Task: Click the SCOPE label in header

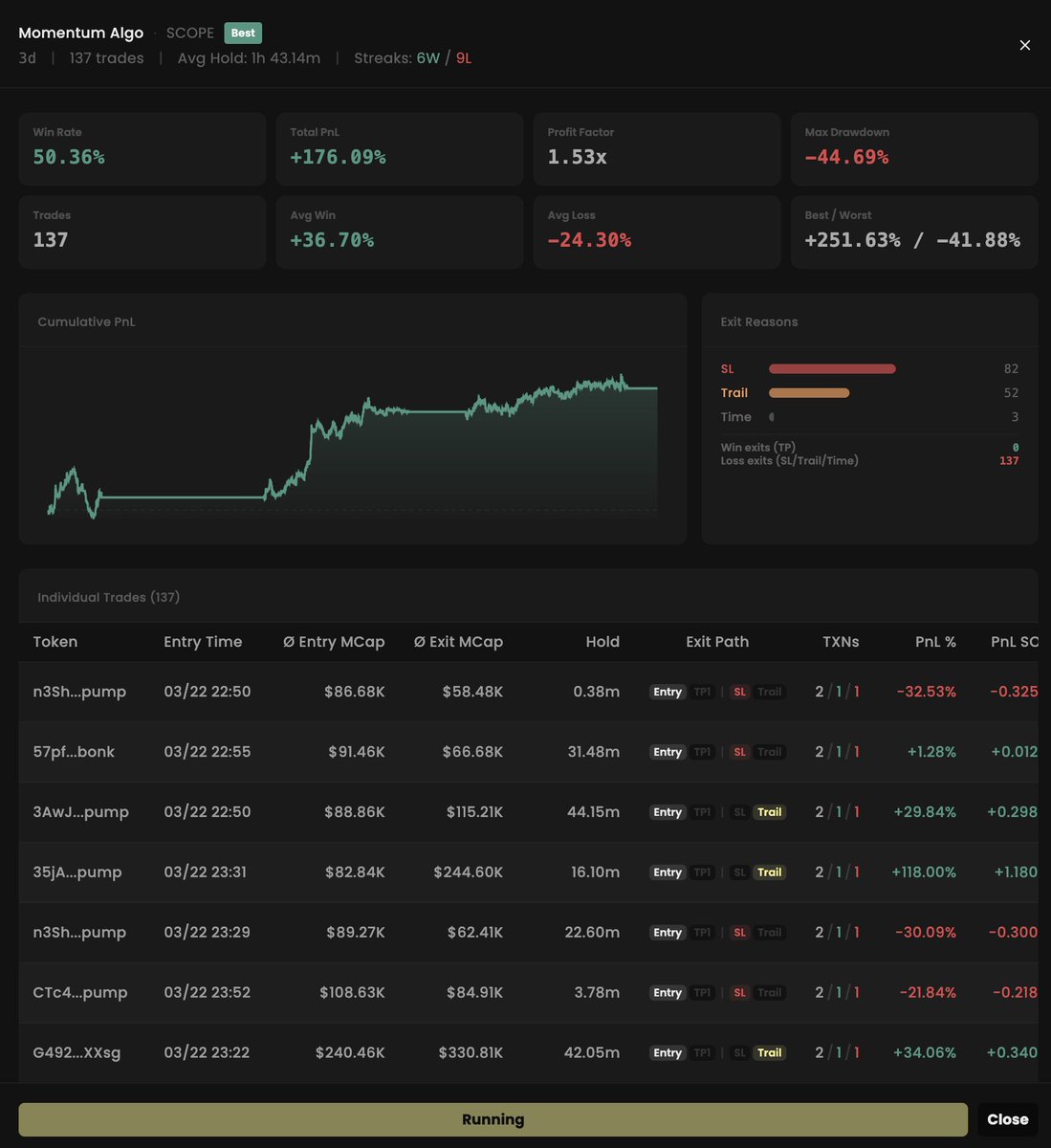Action: 190,33
